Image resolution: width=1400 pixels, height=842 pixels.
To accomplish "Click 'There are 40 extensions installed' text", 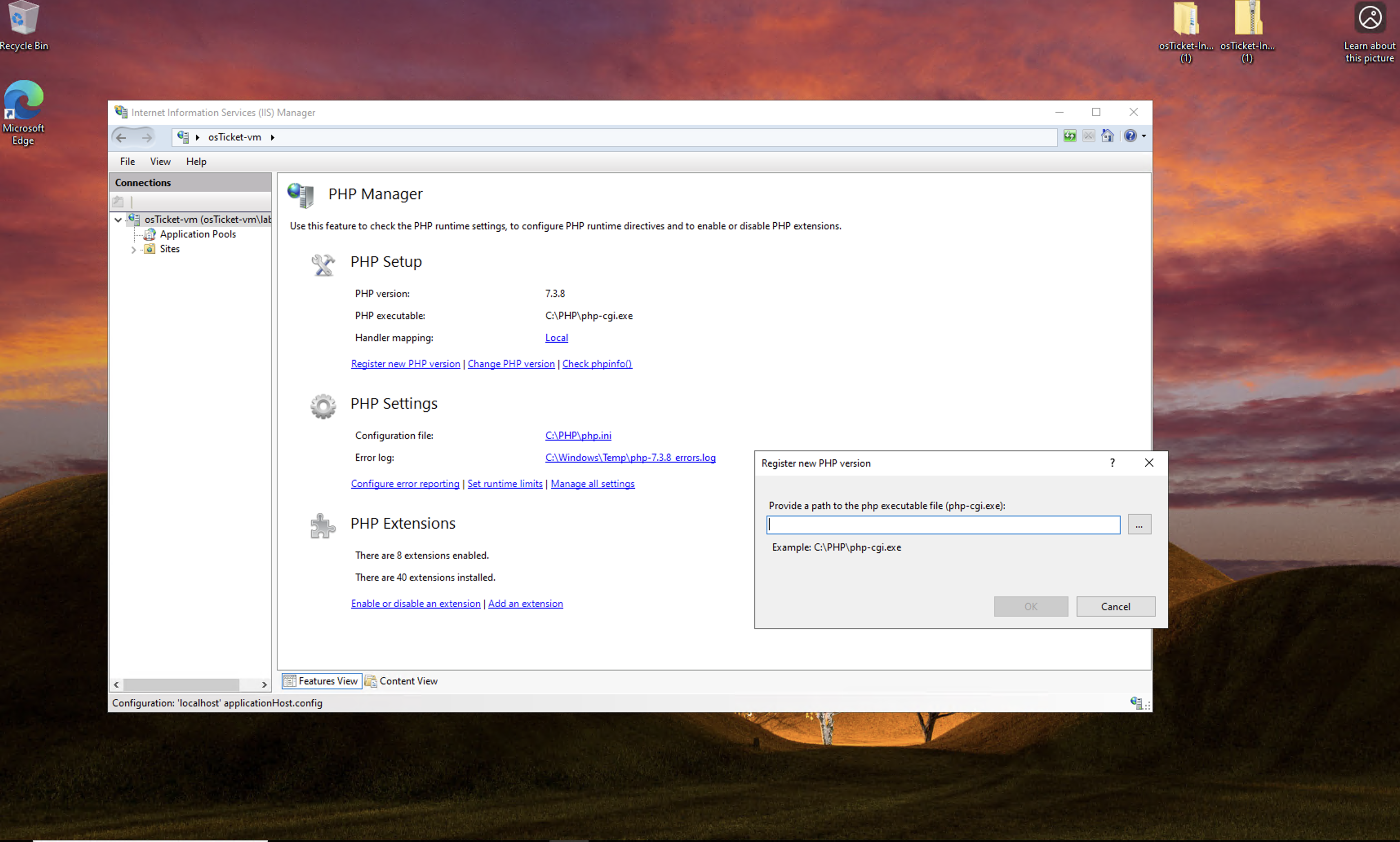I will coord(425,577).
